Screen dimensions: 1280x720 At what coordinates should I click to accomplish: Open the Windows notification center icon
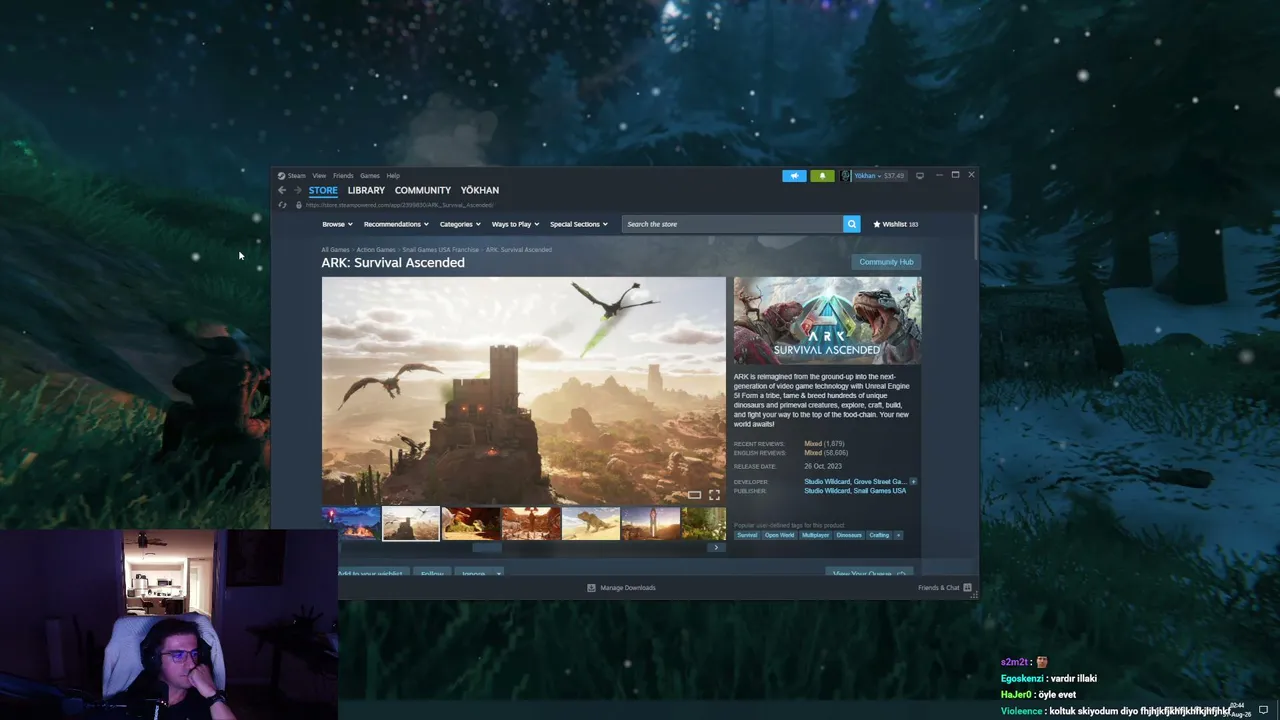click(x=1263, y=710)
